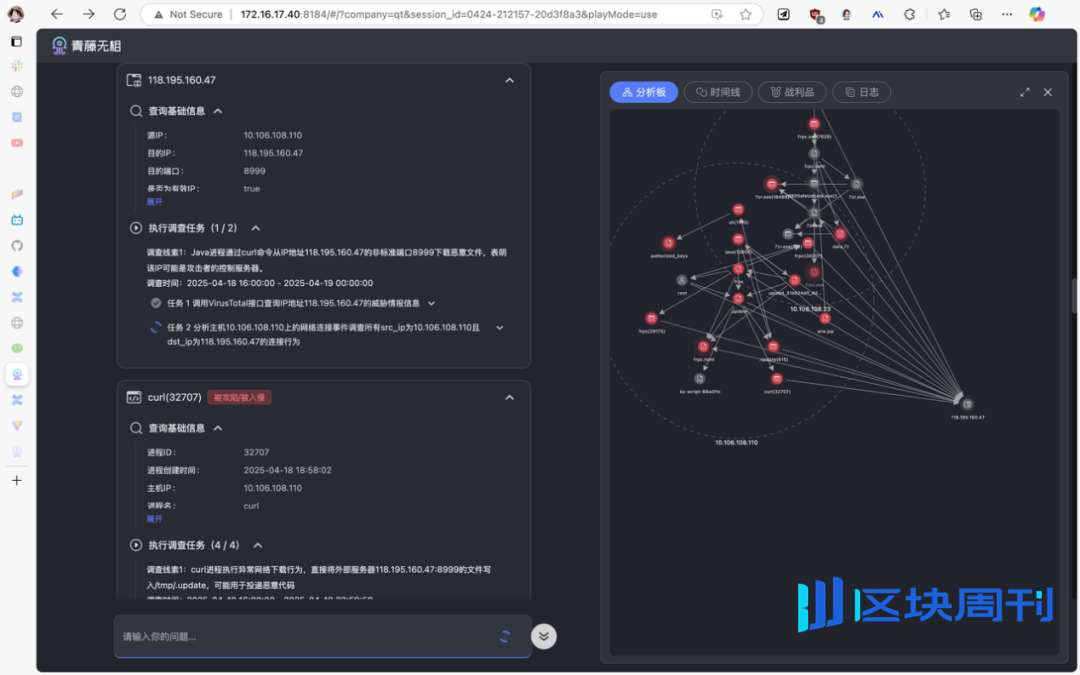
Task: Collapse 查询基础信息 under 118.195.160.47
Action: pos(218,111)
